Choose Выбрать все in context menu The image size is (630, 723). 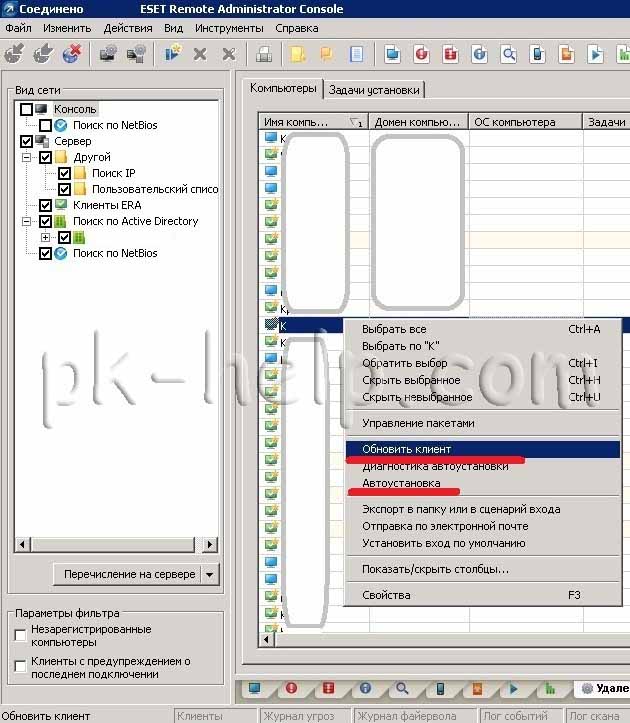click(482, 329)
